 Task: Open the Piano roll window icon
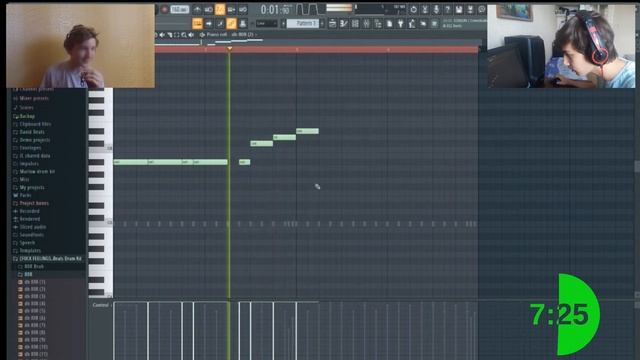coord(344,24)
